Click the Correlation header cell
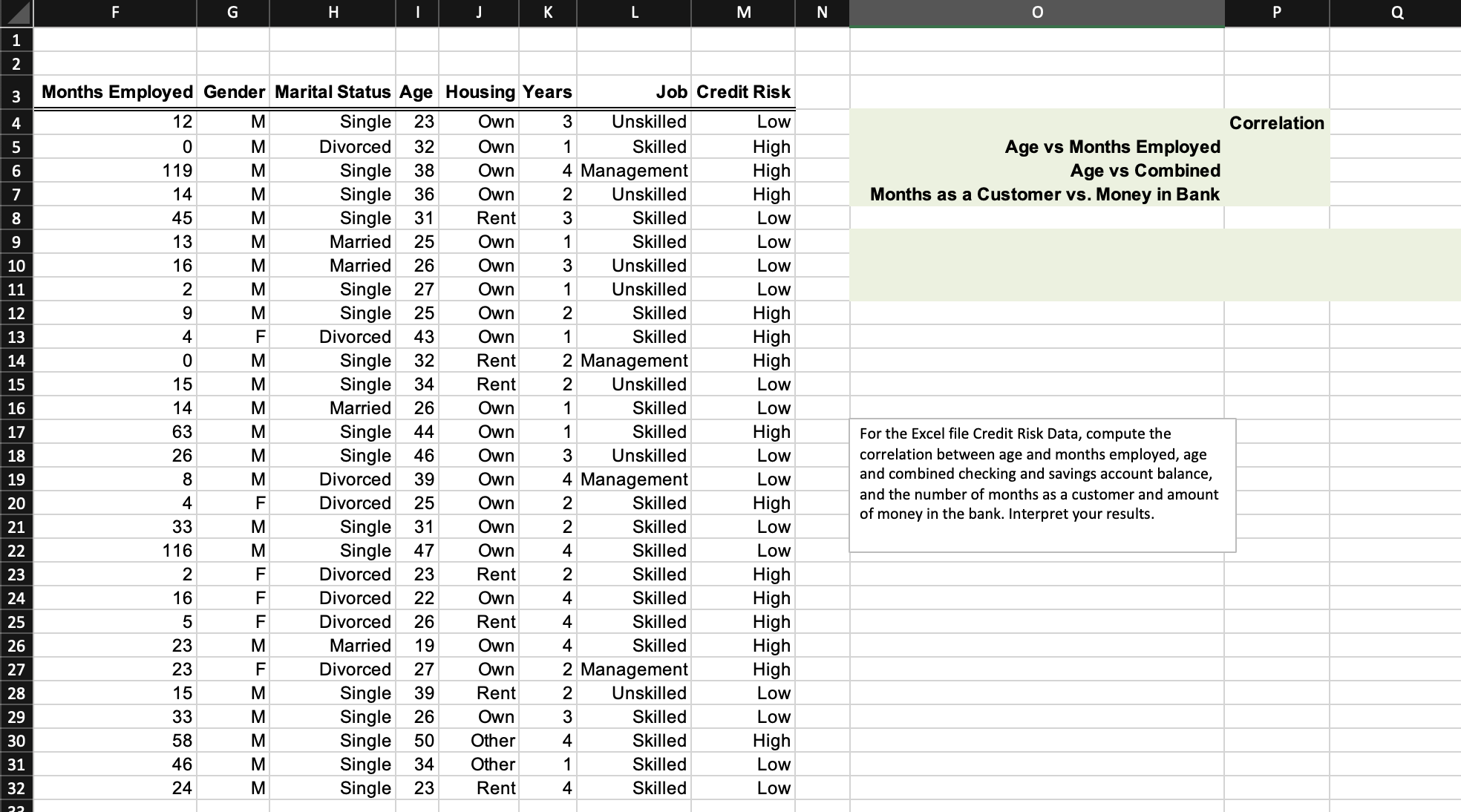Screen dimensions: 1461x812 click(x=1276, y=123)
